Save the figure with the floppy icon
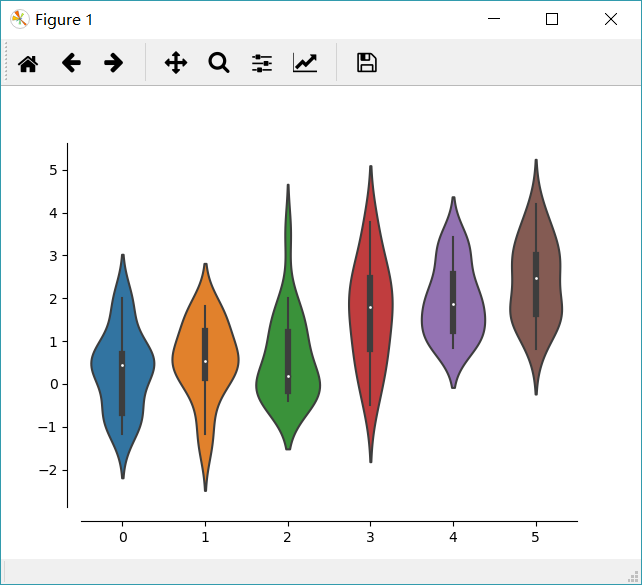642x585 pixels. [367, 63]
